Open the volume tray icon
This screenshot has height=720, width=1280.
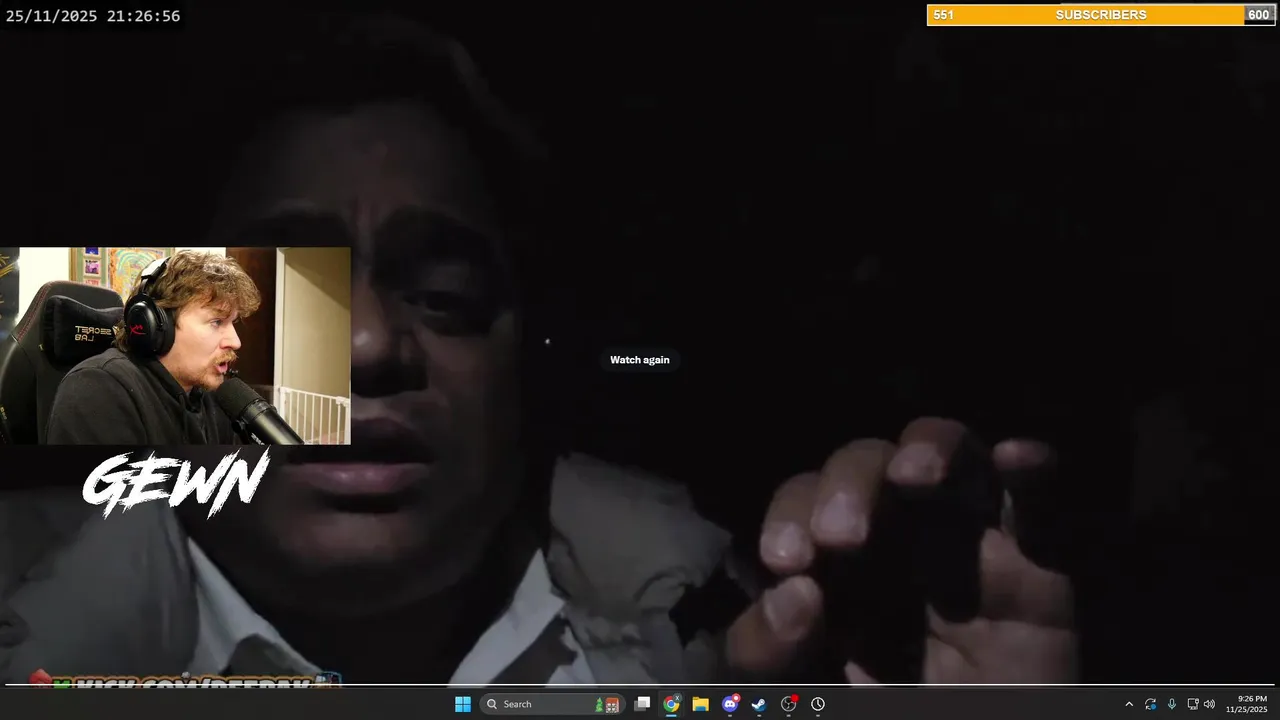tap(1209, 704)
